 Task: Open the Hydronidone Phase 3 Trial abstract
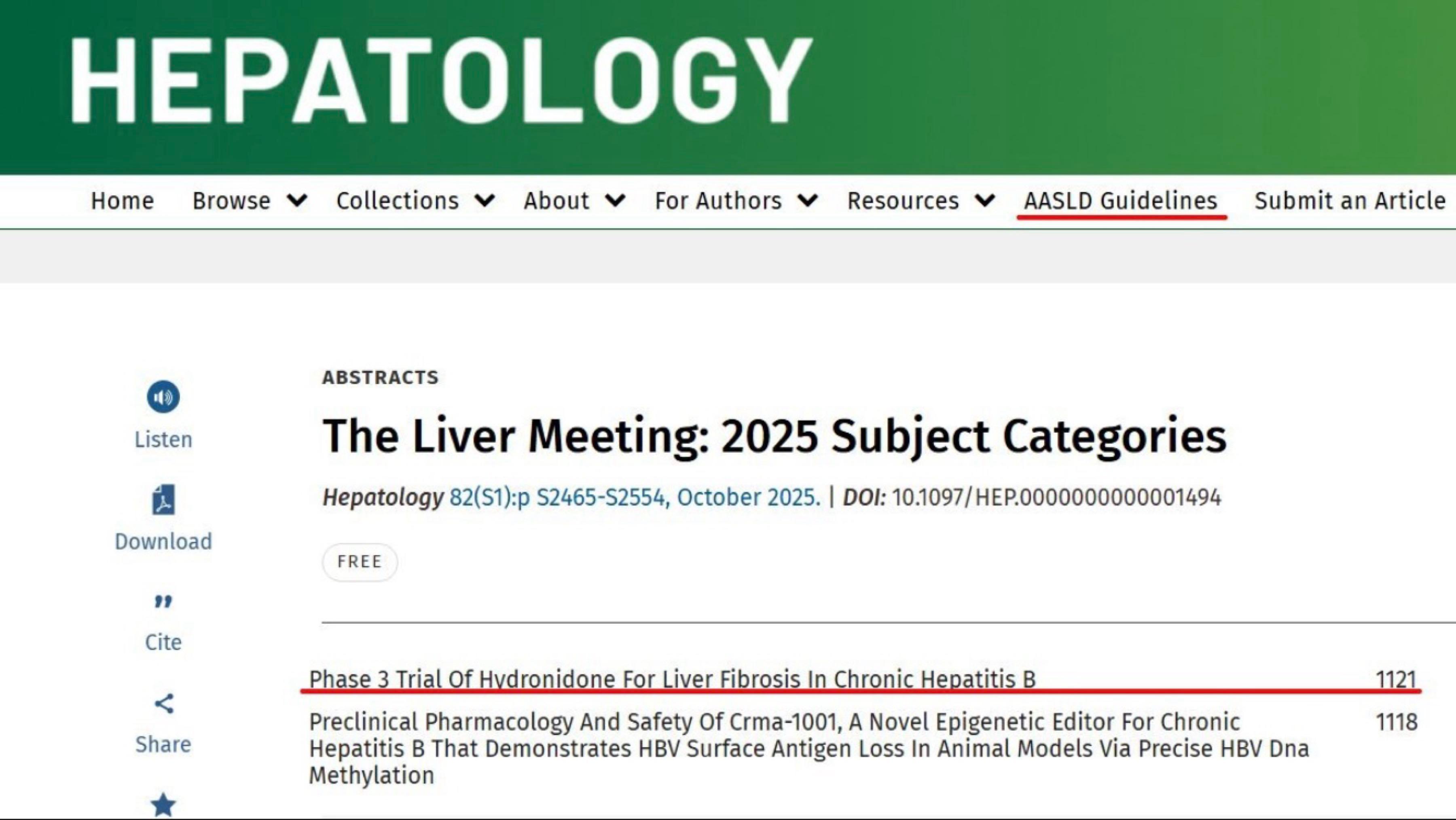pyautogui.click(x=672, y=679)
